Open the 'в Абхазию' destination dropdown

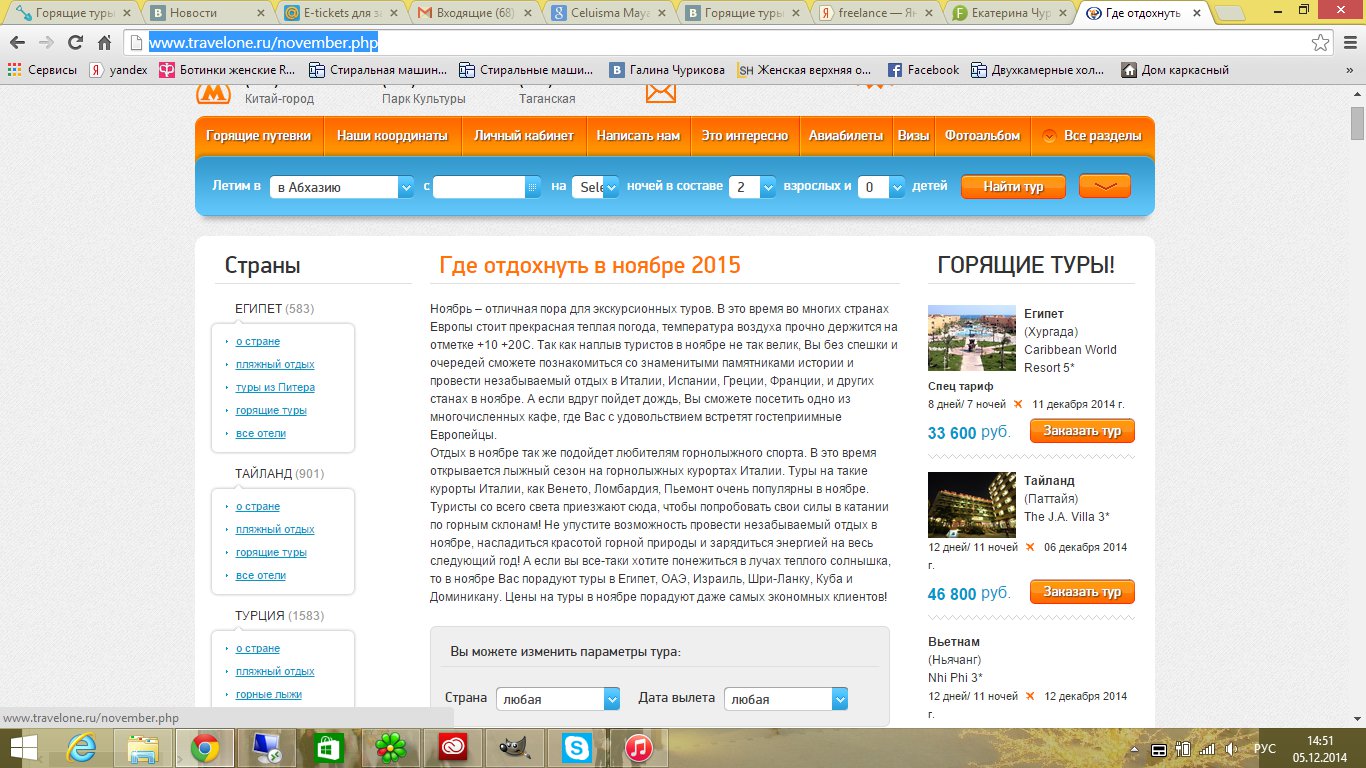(x=342, y=187)
